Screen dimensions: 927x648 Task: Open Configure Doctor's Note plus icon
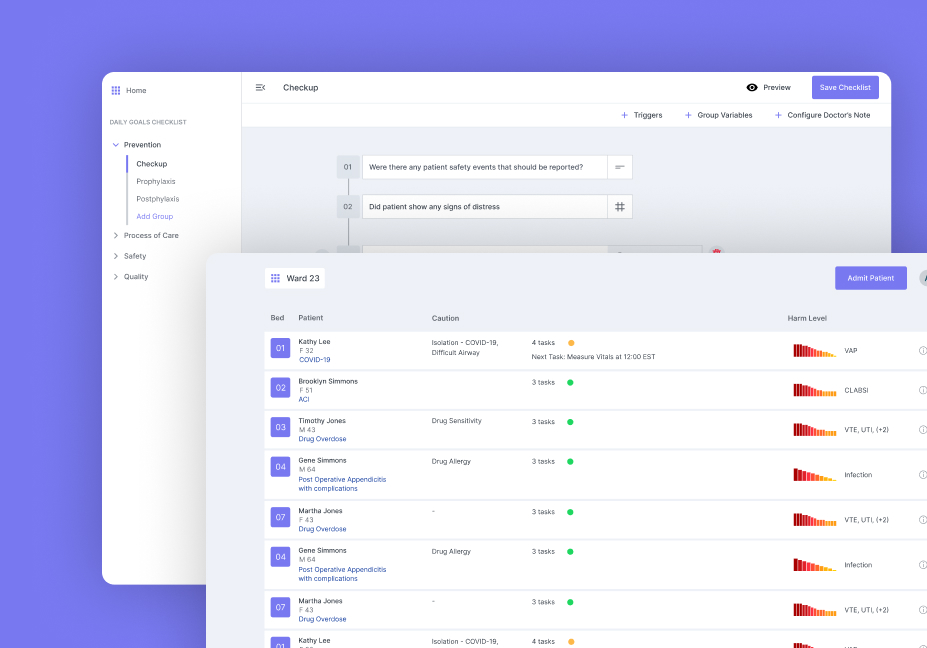point(778,115)
